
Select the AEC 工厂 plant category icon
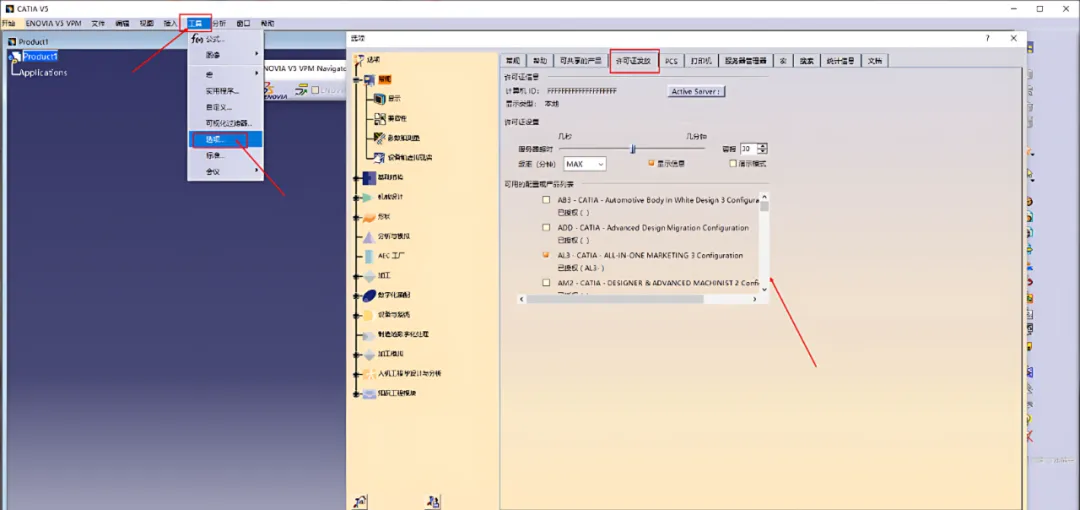click(368, 256)
